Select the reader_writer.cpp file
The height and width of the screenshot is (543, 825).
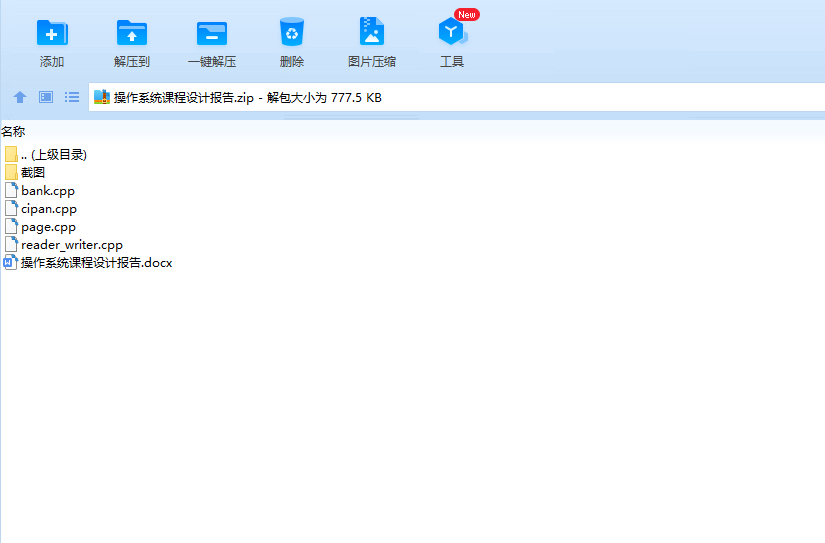63,245
